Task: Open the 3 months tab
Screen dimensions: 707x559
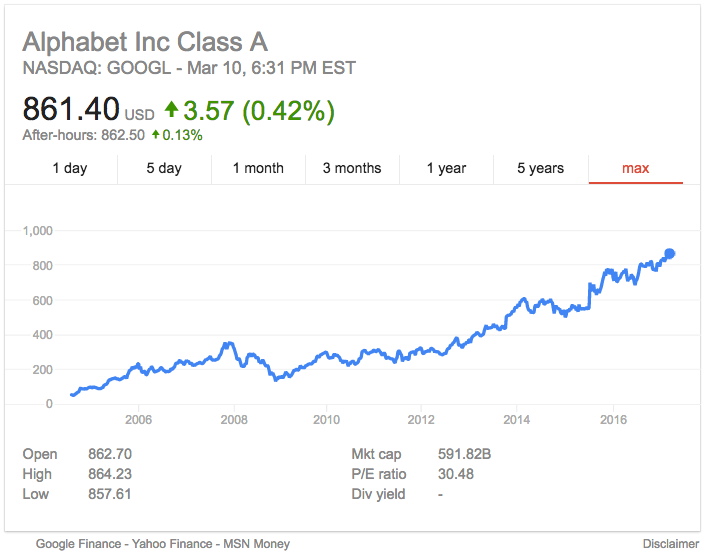Action: tap(352, 168)
